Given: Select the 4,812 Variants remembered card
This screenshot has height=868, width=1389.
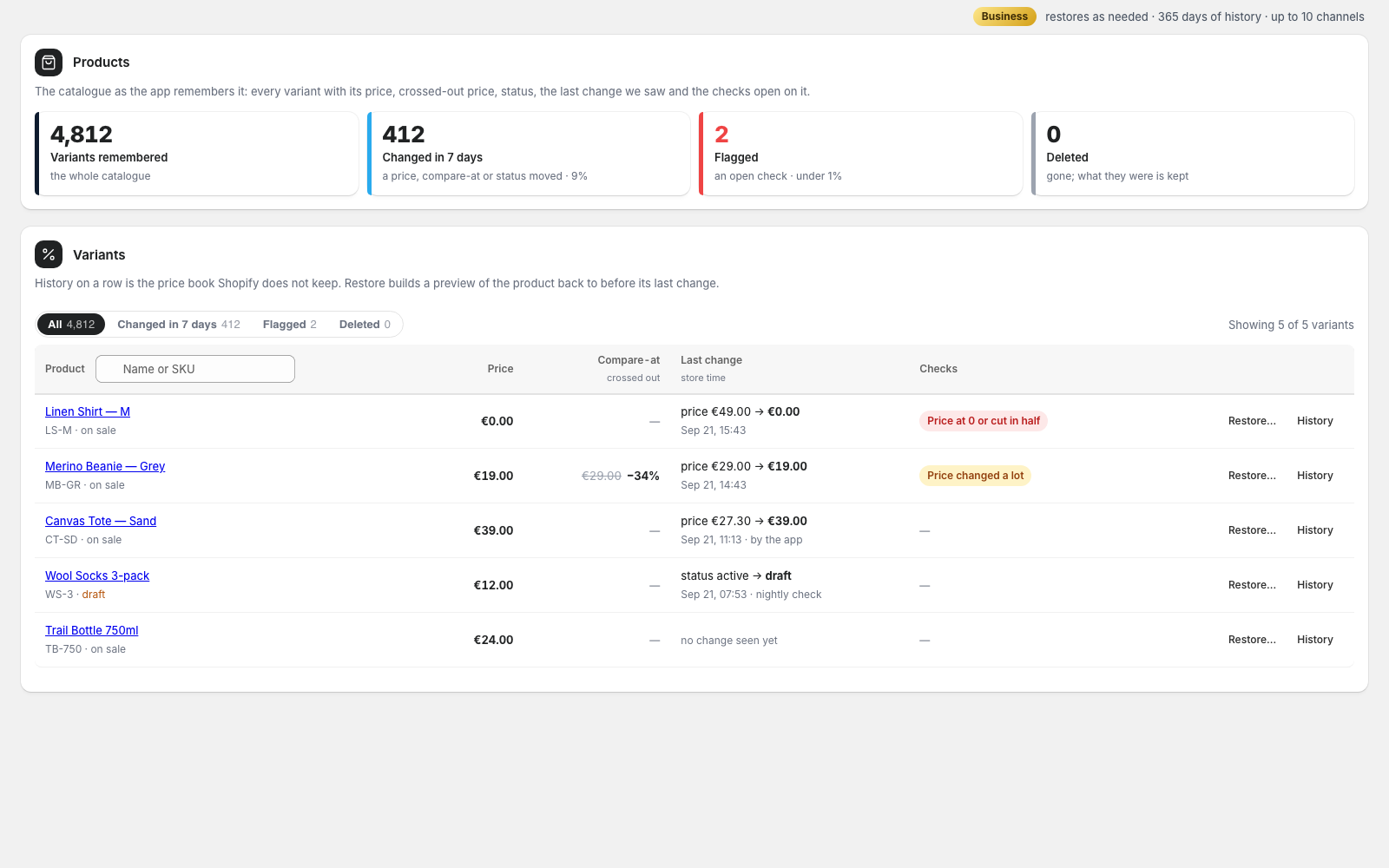Looking at the screenshot, I should [x=196, y=154].
